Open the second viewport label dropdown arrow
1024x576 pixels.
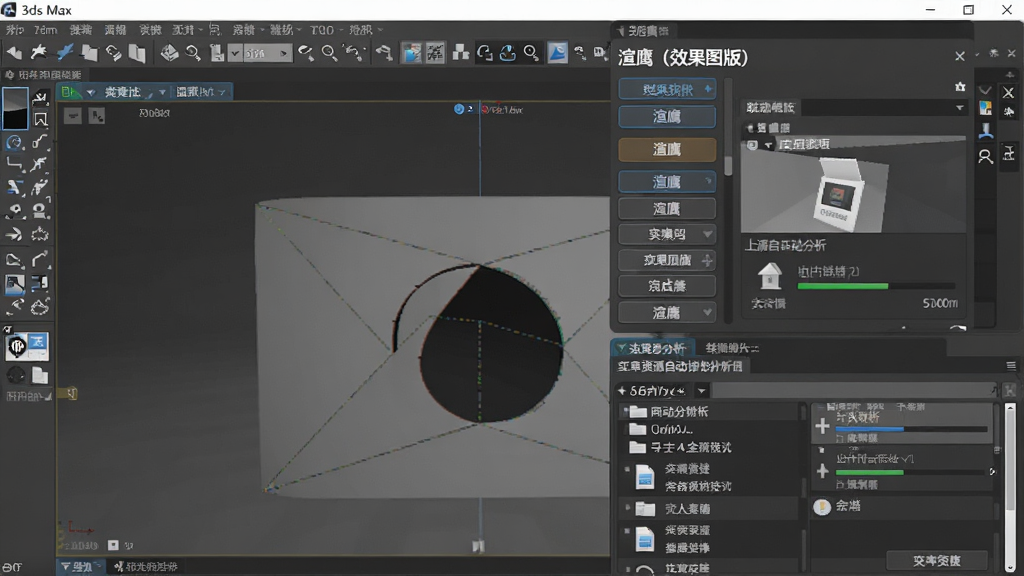(222, 92)
